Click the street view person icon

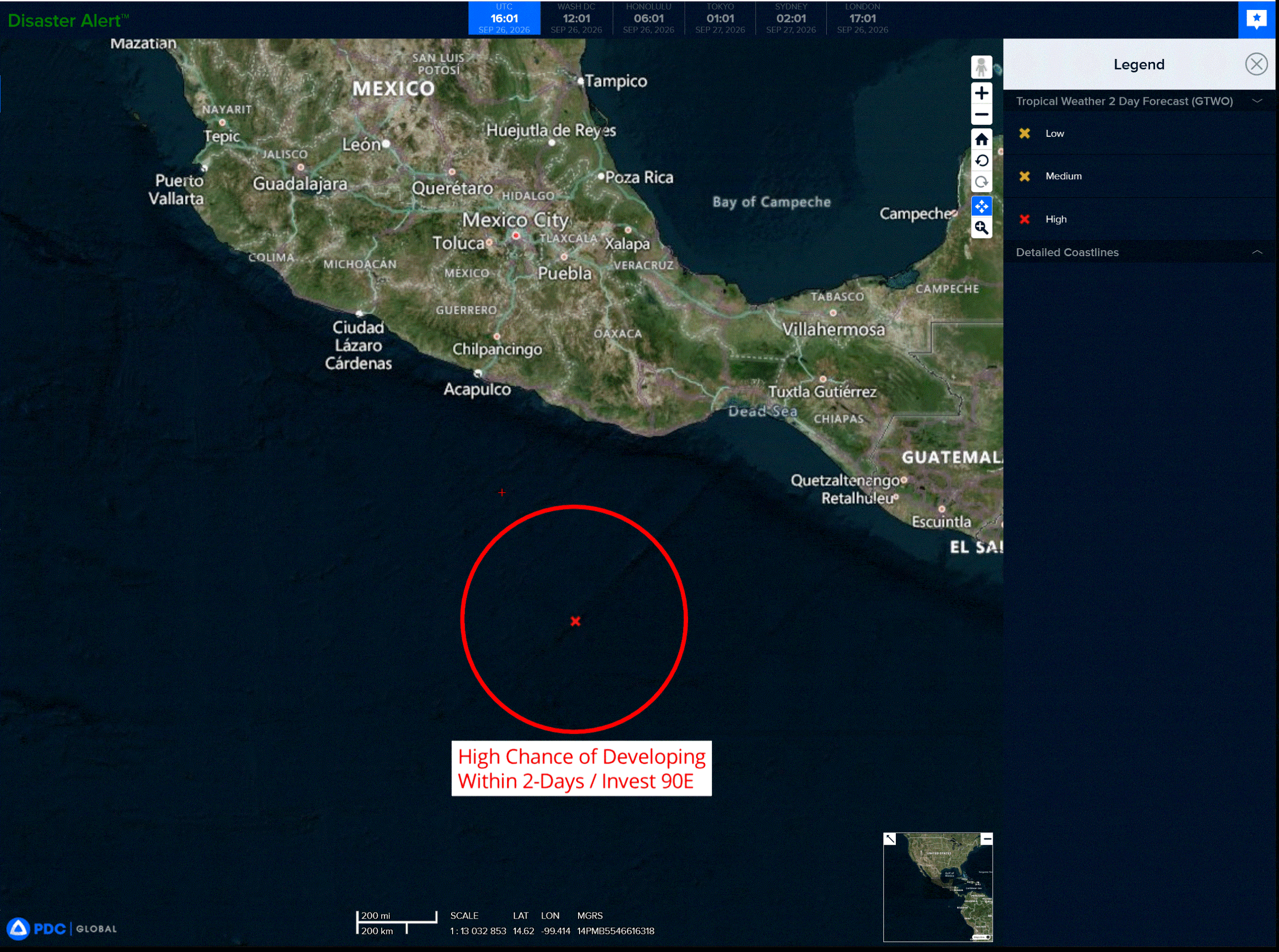coord(981,67)
